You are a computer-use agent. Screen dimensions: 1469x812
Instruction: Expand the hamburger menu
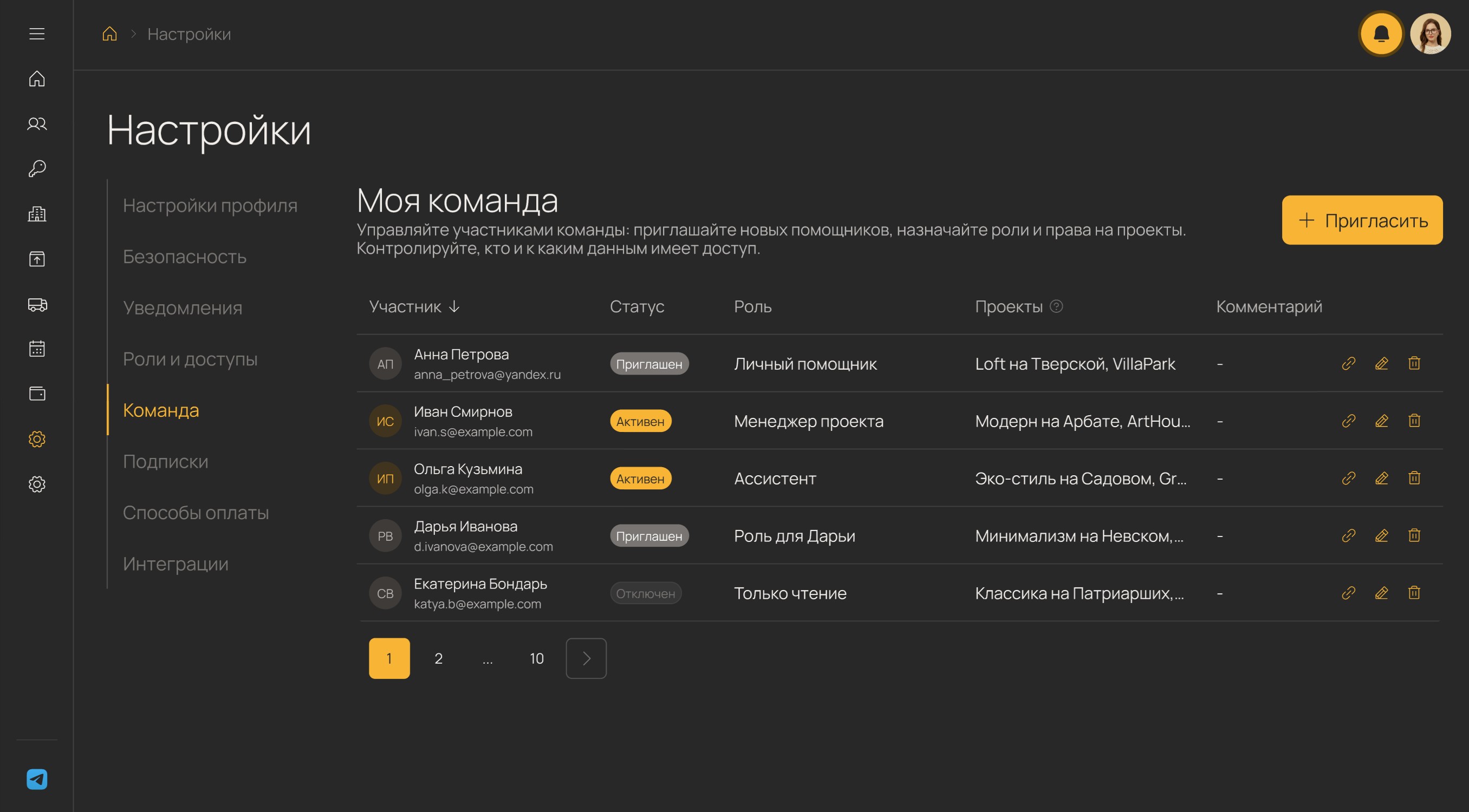[x=37, y=34]
